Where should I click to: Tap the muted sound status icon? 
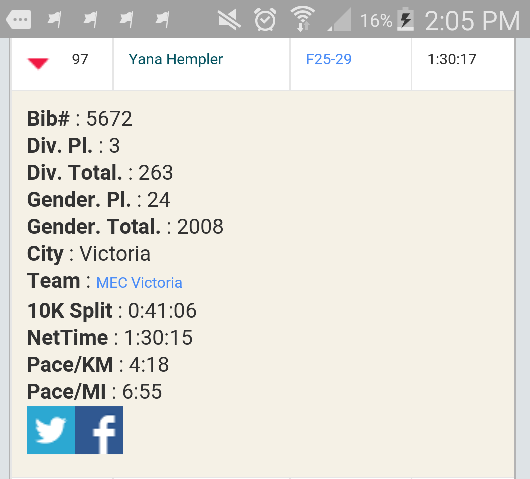[229, 20]
